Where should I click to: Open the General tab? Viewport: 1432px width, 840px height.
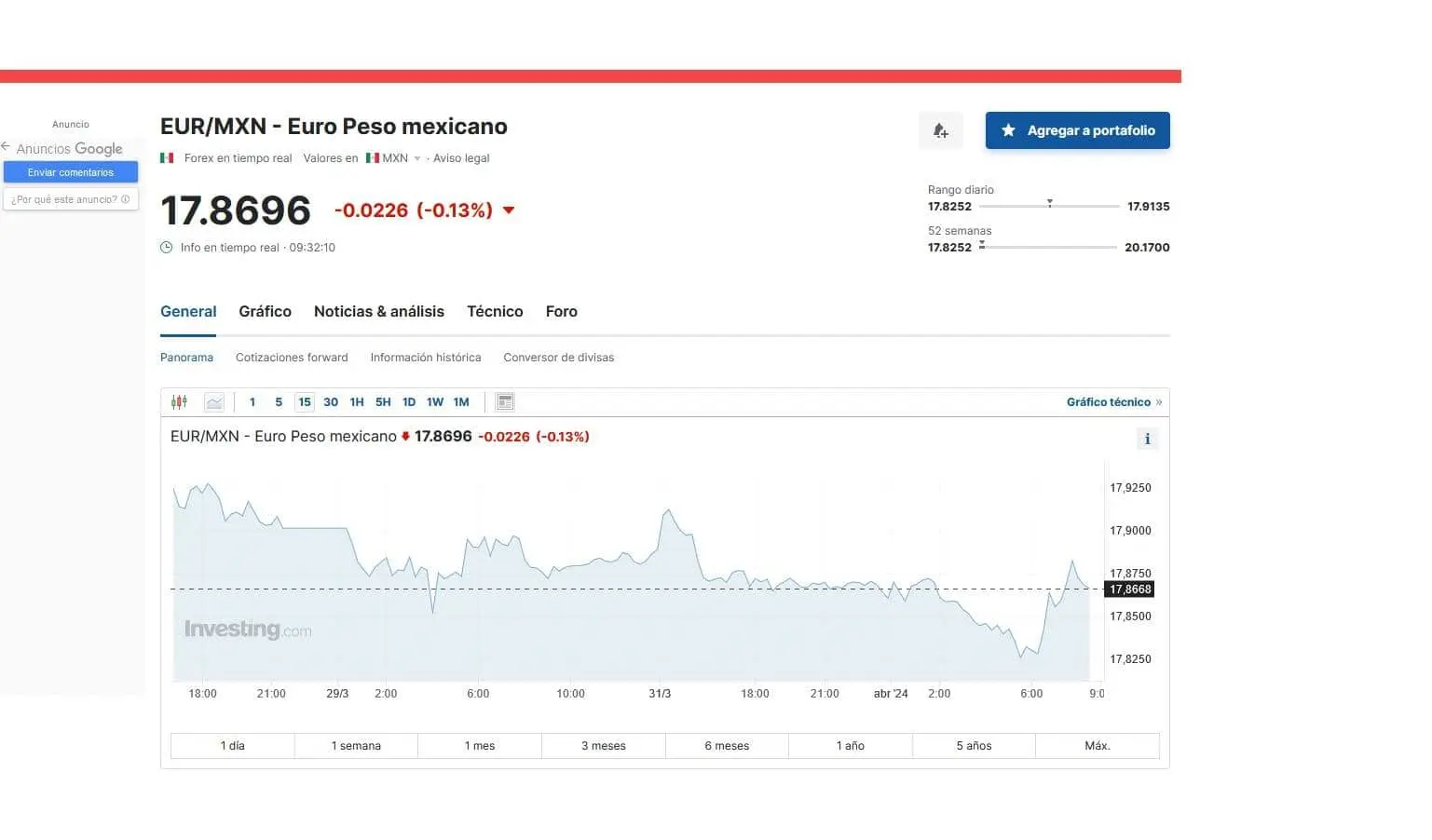pyautogui.click(x=188, y=312)
